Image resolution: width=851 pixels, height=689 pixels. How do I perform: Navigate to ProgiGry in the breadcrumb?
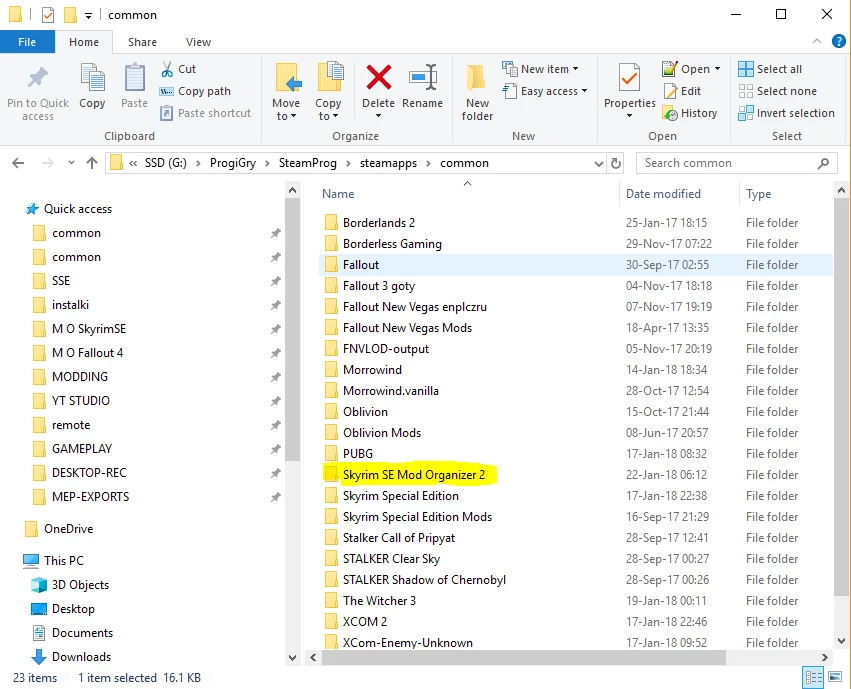click(x=233, y=163)
